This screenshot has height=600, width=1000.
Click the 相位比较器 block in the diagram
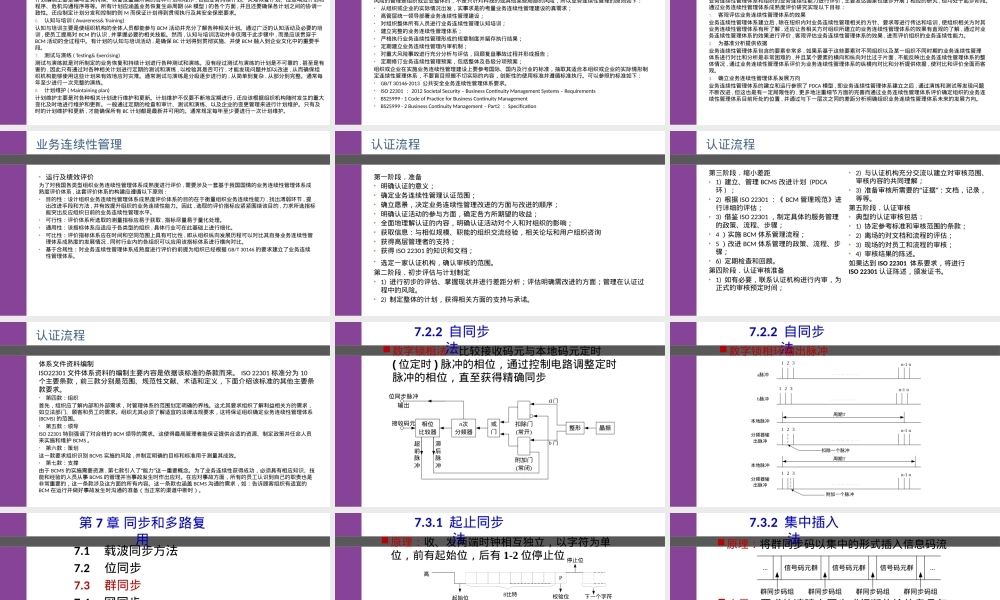coord(427,427)
